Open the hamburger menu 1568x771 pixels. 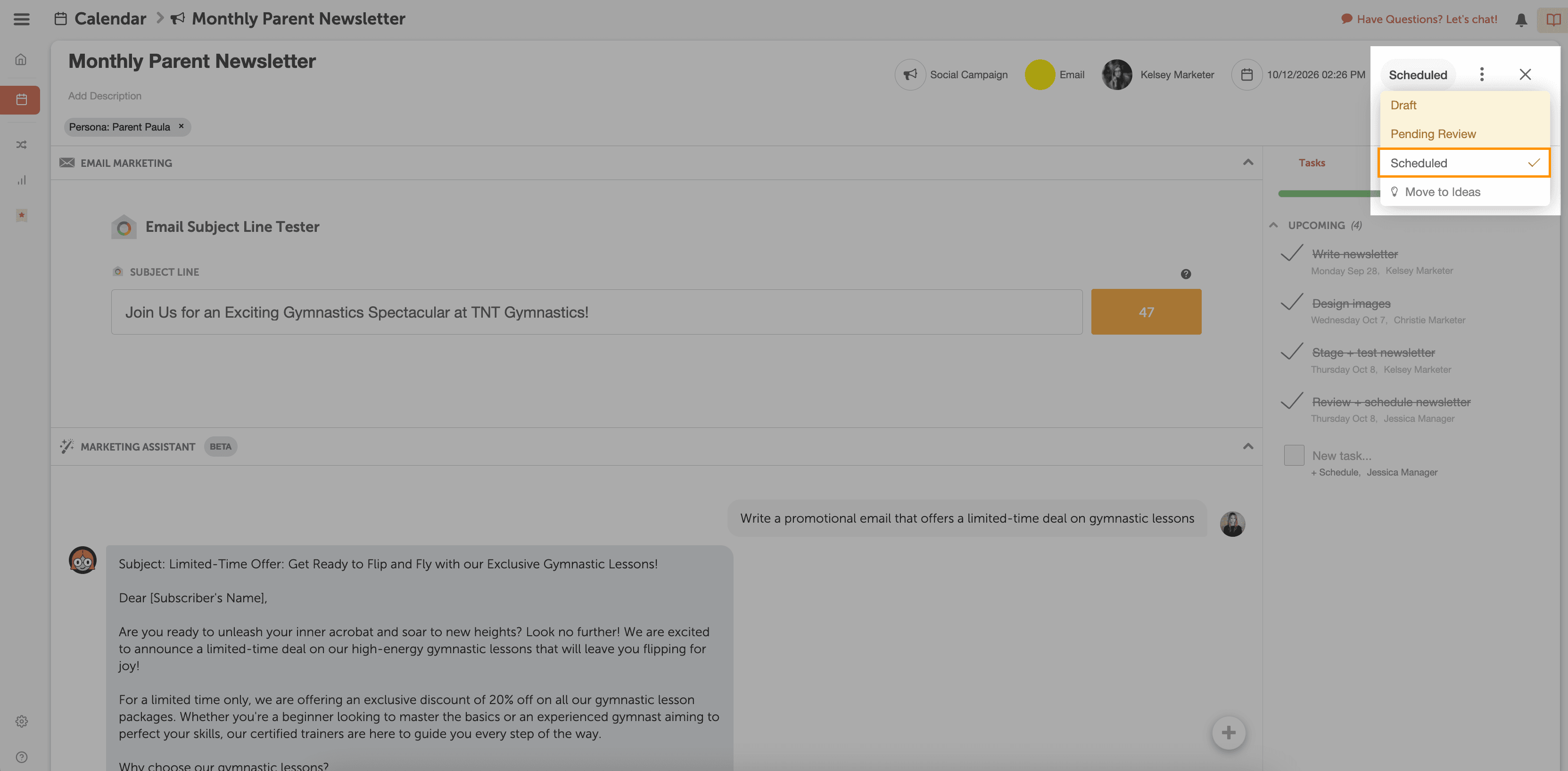pos(21,19)
